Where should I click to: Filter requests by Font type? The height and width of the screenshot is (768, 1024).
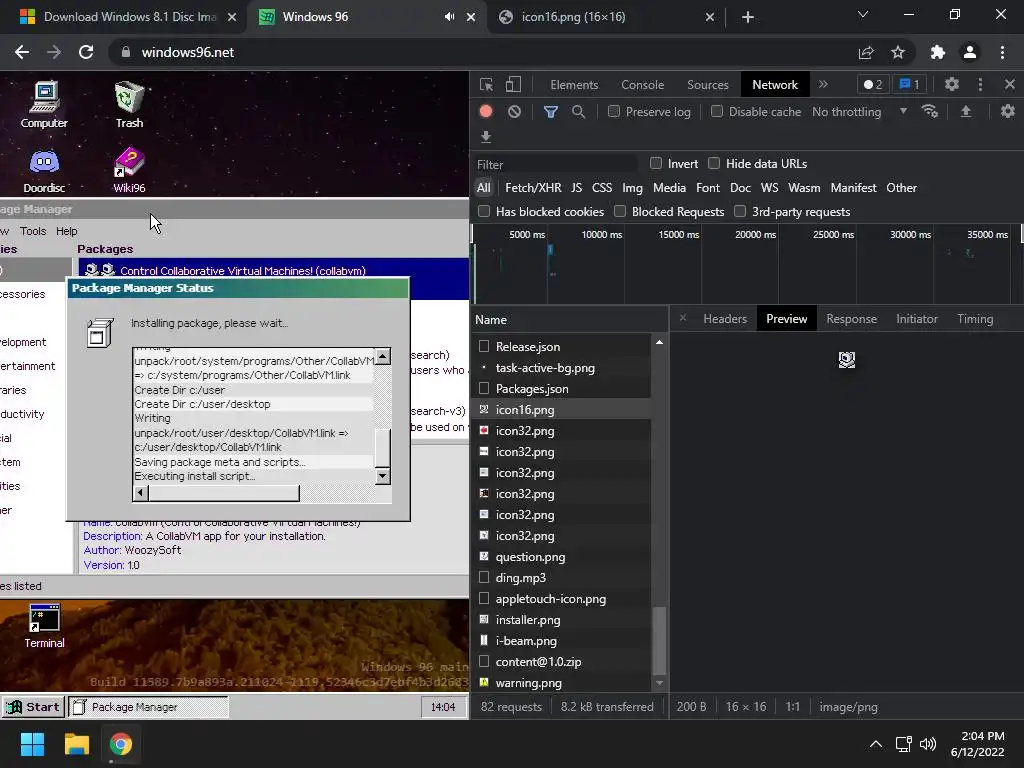pyautogui.click(x=708, y=188)
